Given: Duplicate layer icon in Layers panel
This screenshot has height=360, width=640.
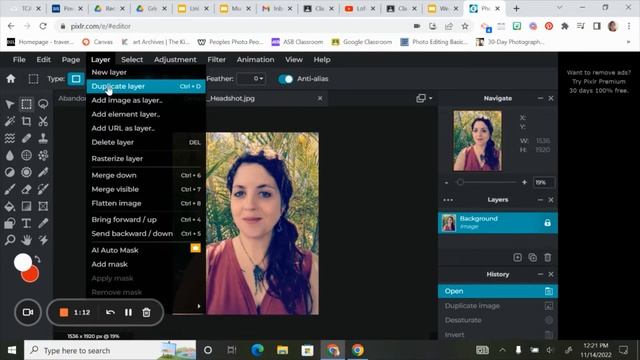Looking at the screenshot, I should 533,258.
